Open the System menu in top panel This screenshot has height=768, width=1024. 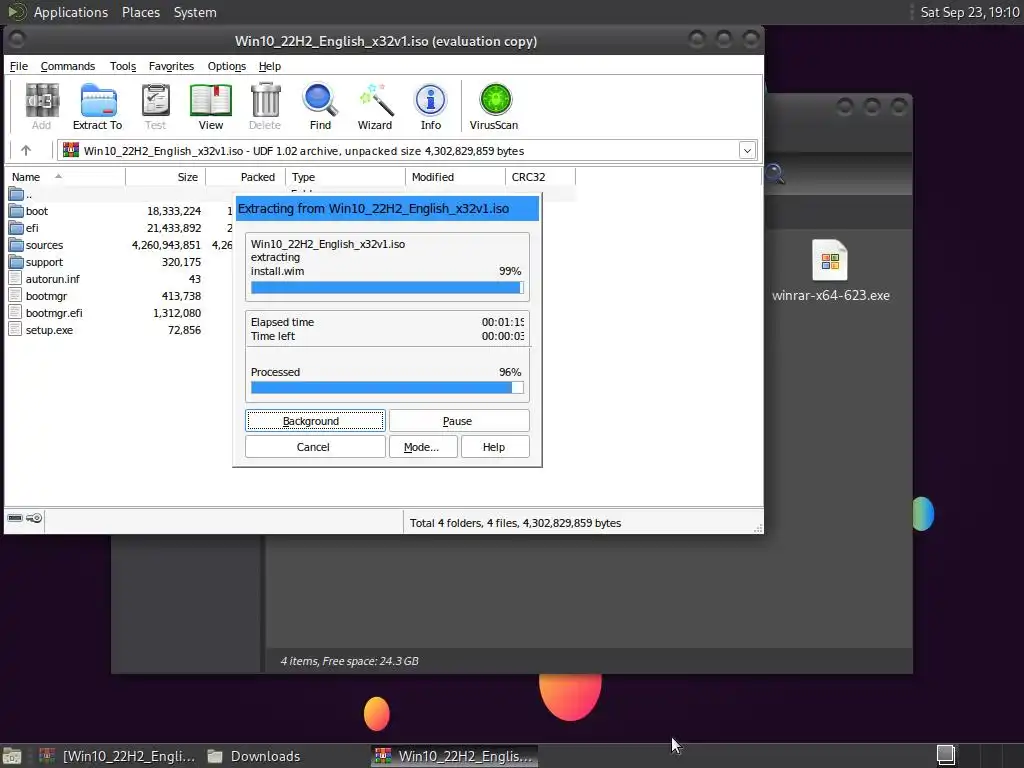point(195,12)
